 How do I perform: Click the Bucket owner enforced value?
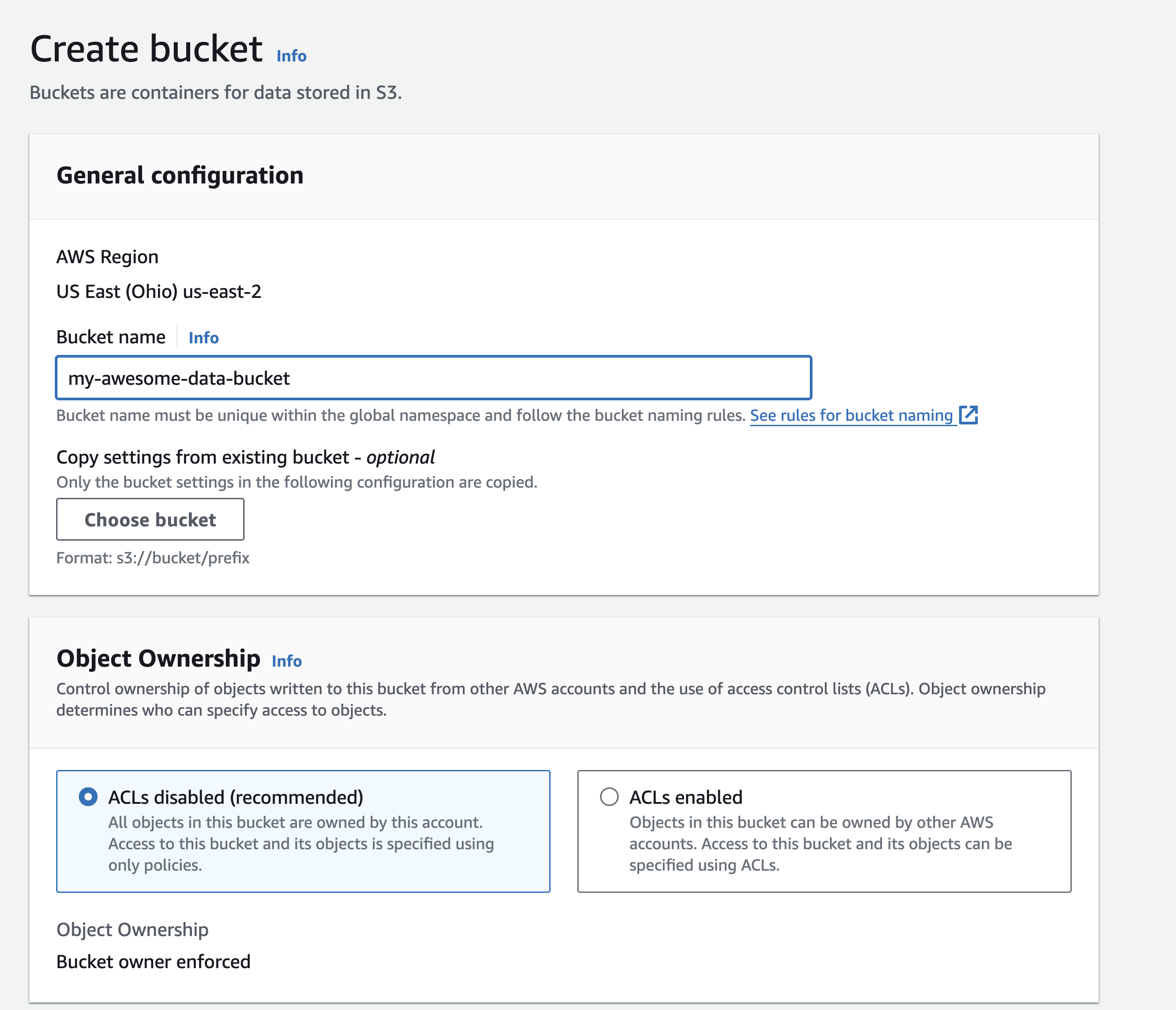pyautogui.click(x=153, y=962)
